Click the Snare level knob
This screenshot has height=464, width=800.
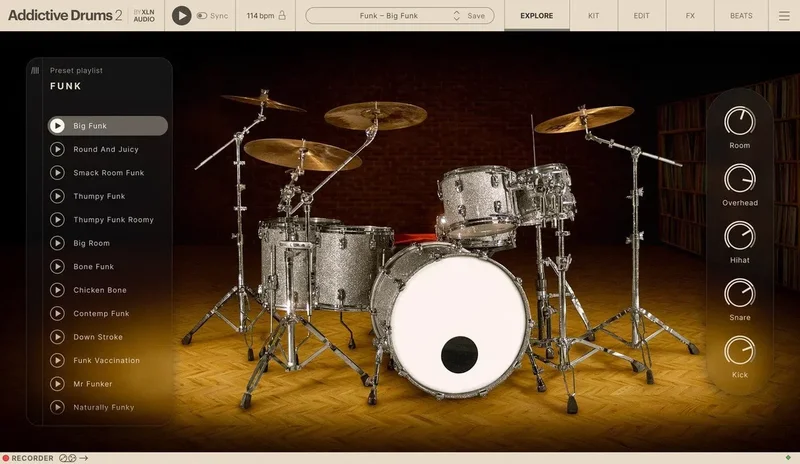click(739, 293)
